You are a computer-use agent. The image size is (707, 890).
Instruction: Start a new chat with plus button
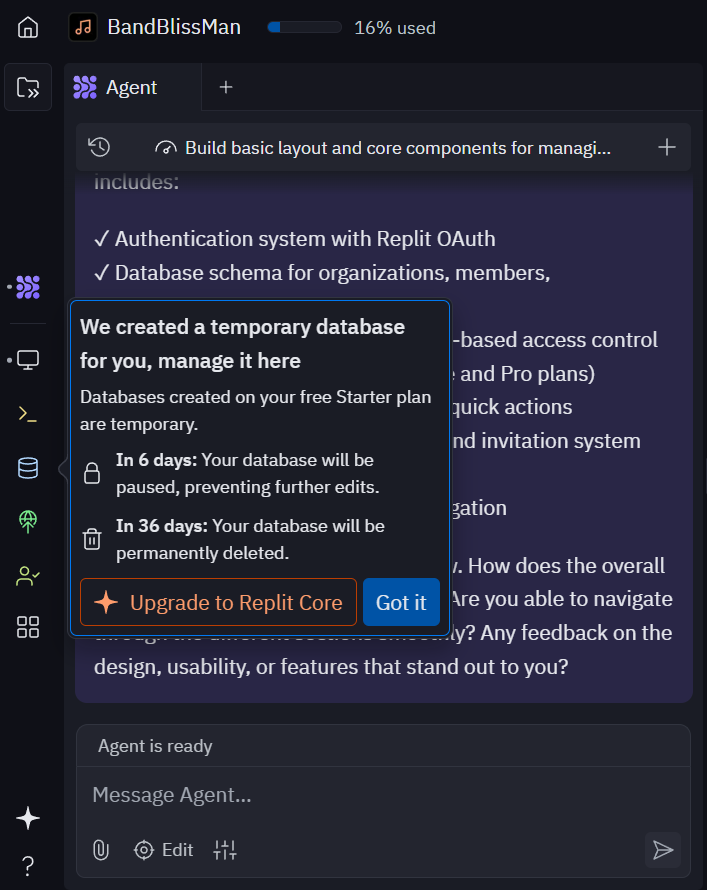click(667, 148)
